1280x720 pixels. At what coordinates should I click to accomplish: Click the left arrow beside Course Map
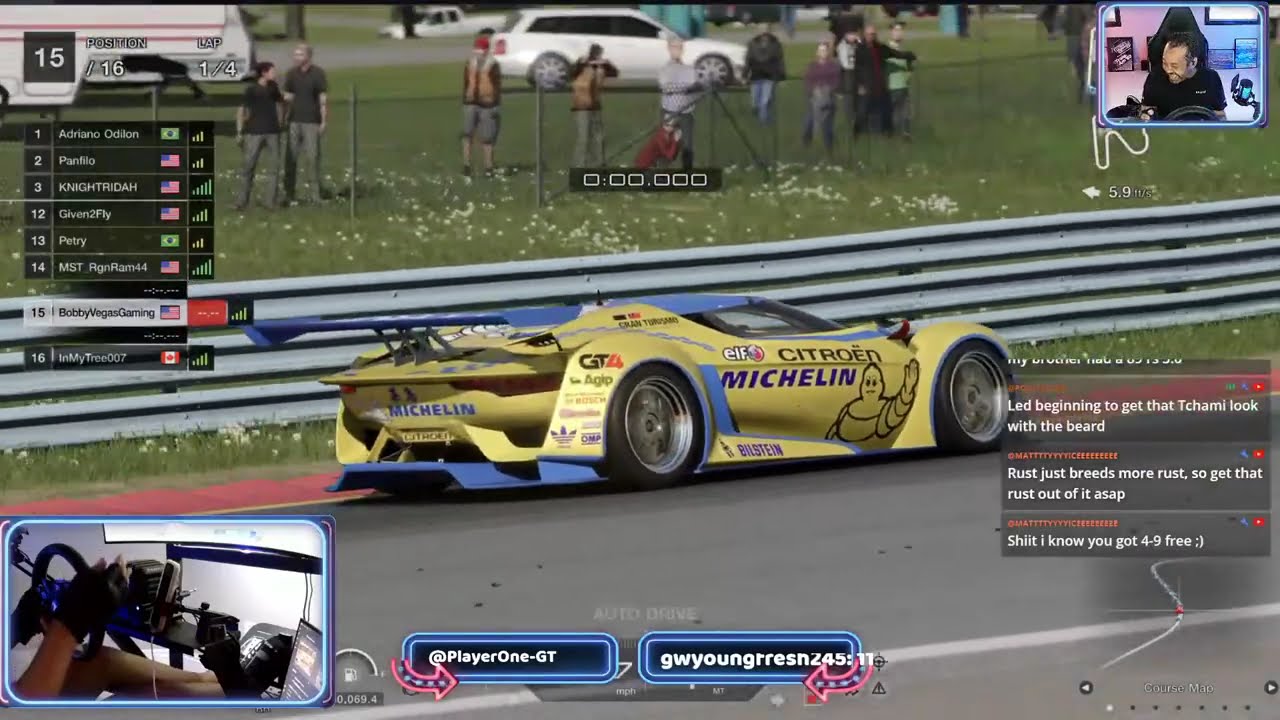(x=1086, y=688)
